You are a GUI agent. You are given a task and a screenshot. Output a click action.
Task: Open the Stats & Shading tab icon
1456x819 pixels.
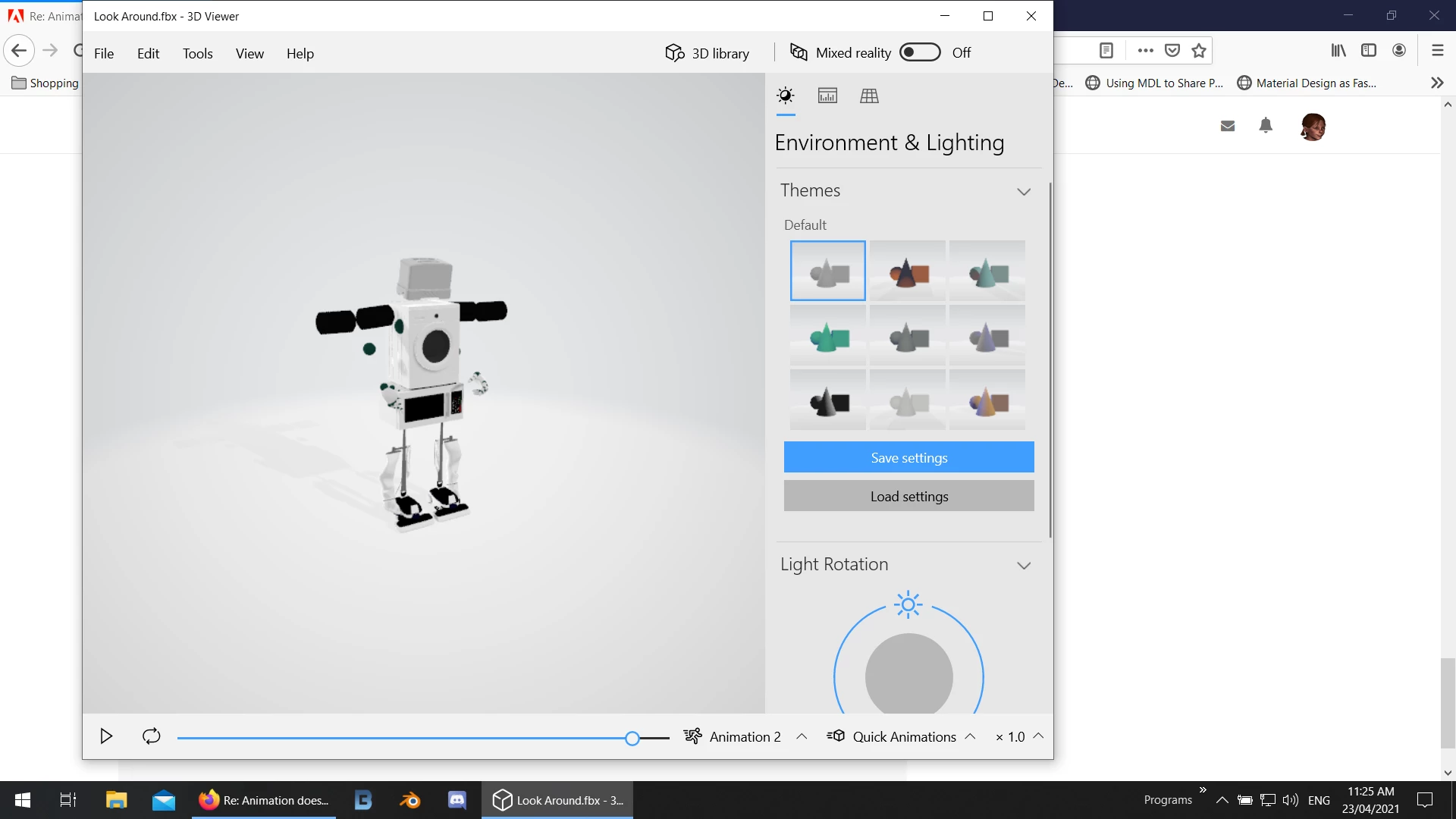827,96
